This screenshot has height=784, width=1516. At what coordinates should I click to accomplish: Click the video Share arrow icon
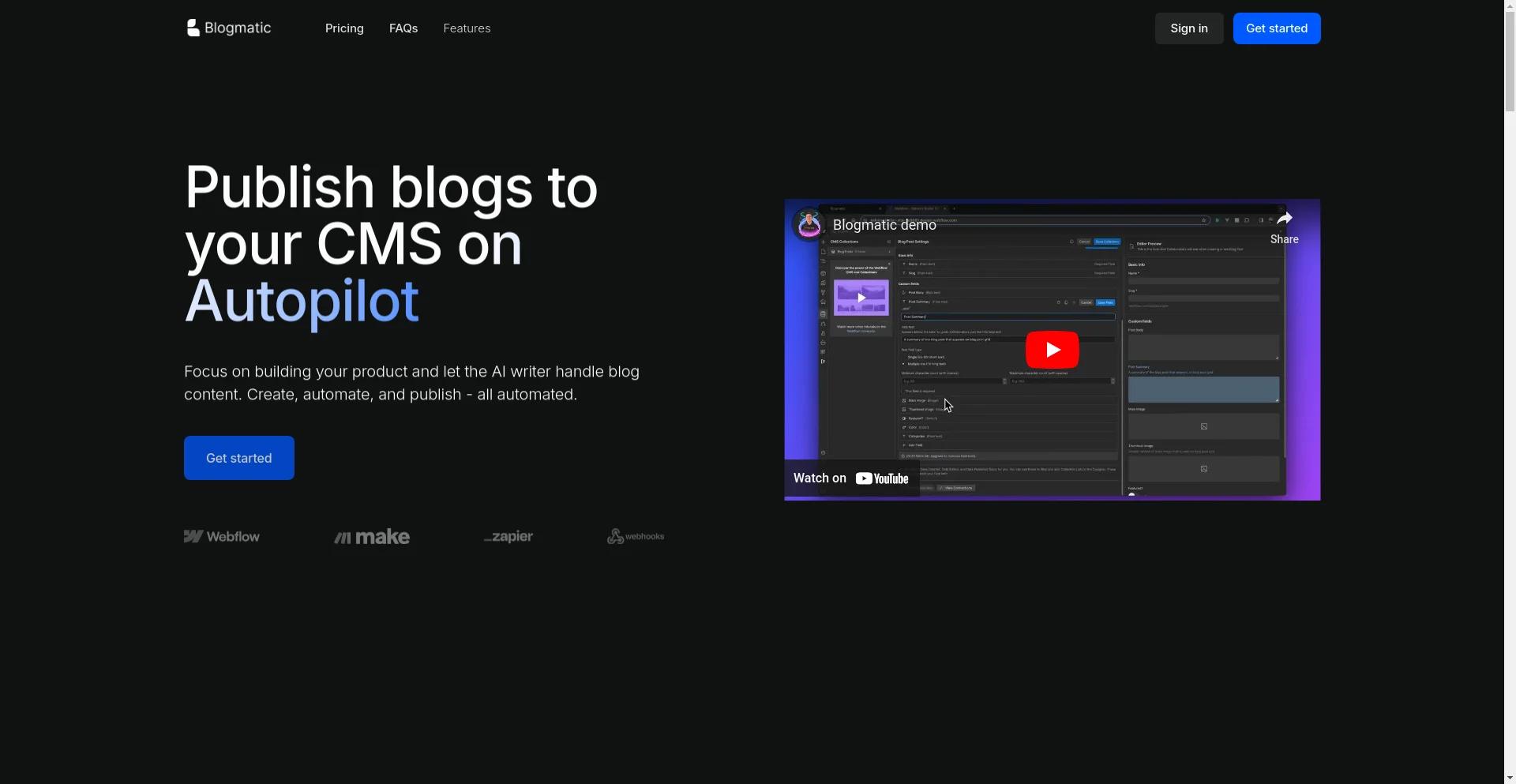(1285, 219)
